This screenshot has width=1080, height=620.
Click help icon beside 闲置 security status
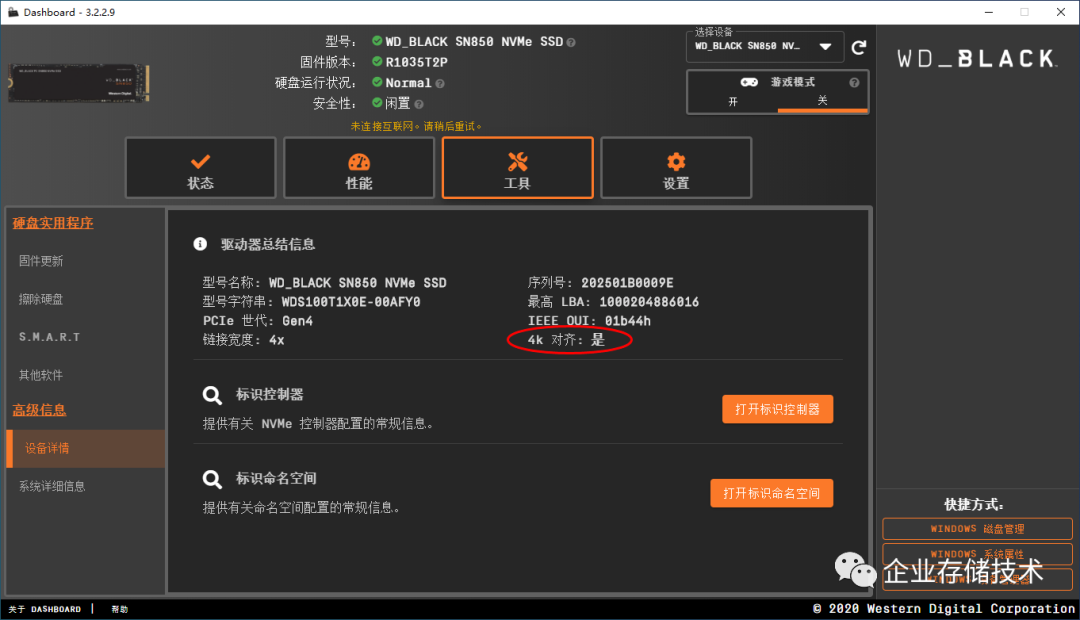[x=419, y=104]
